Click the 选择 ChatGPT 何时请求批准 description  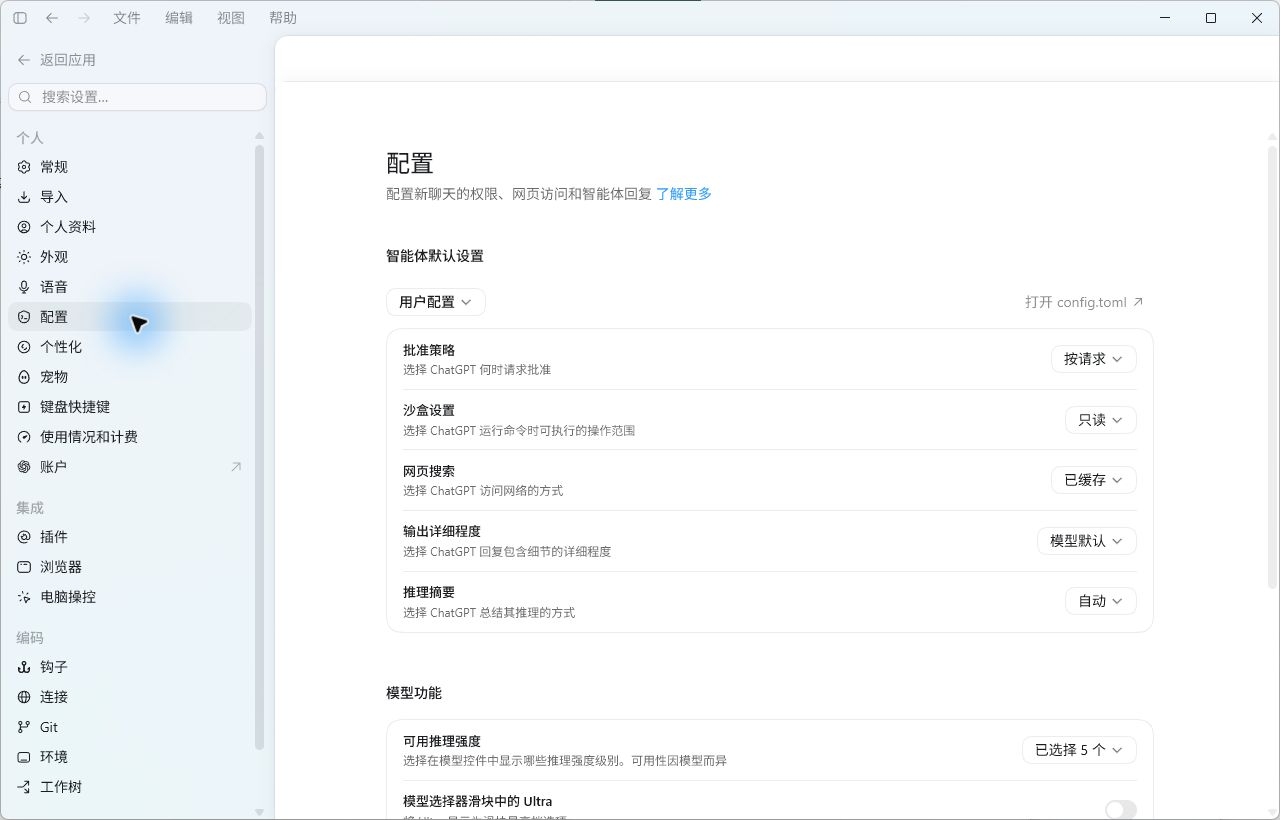(477, 370)
